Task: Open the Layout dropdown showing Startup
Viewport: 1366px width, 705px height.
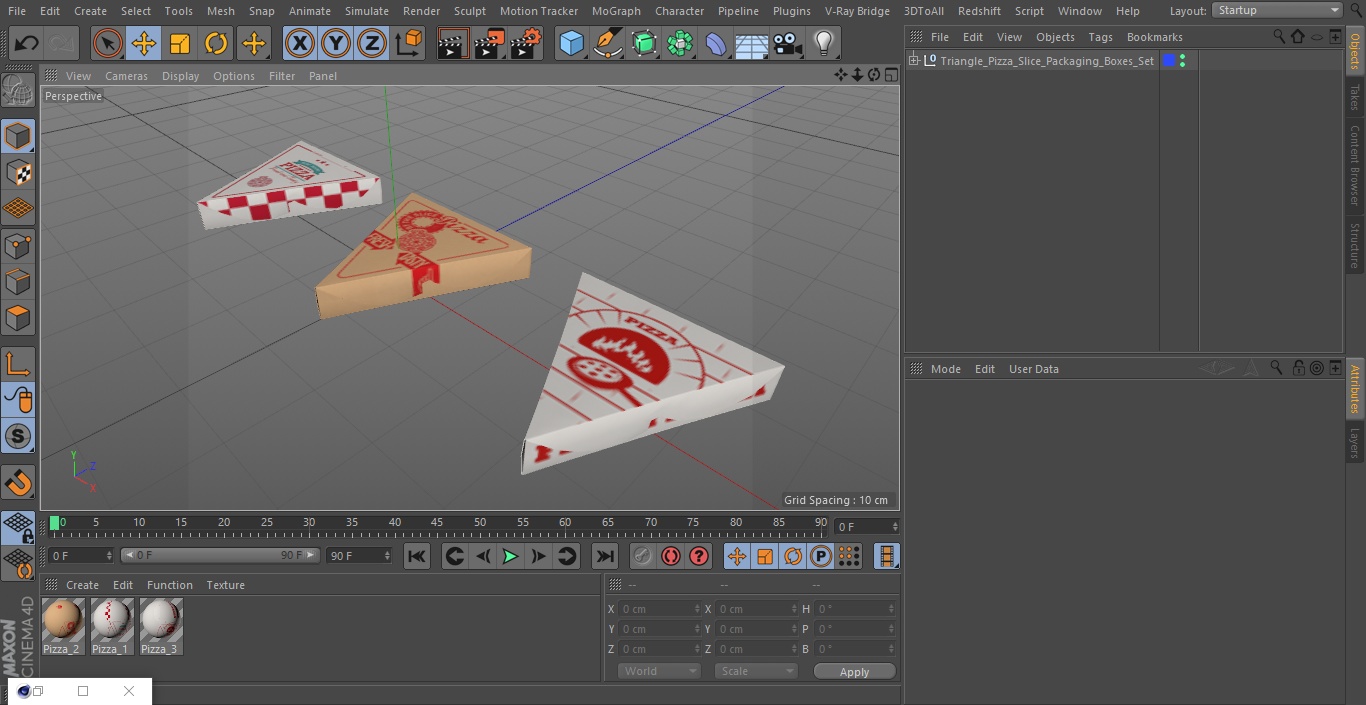Action: (1278, 10)
